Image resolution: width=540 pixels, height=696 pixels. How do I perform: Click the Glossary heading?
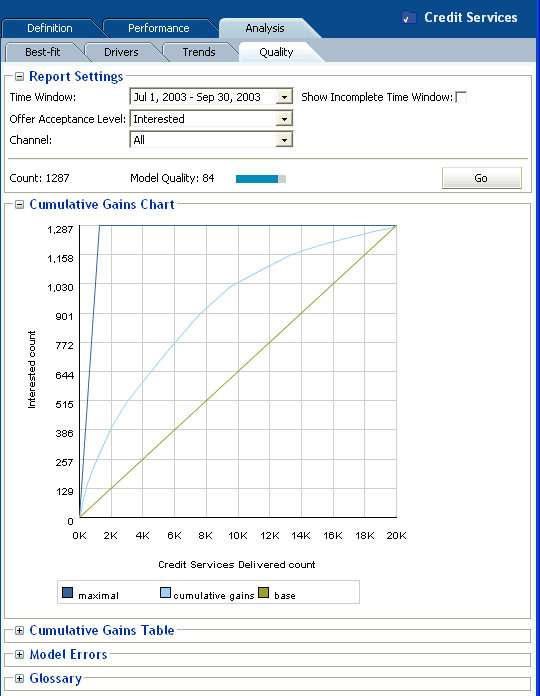55,678
